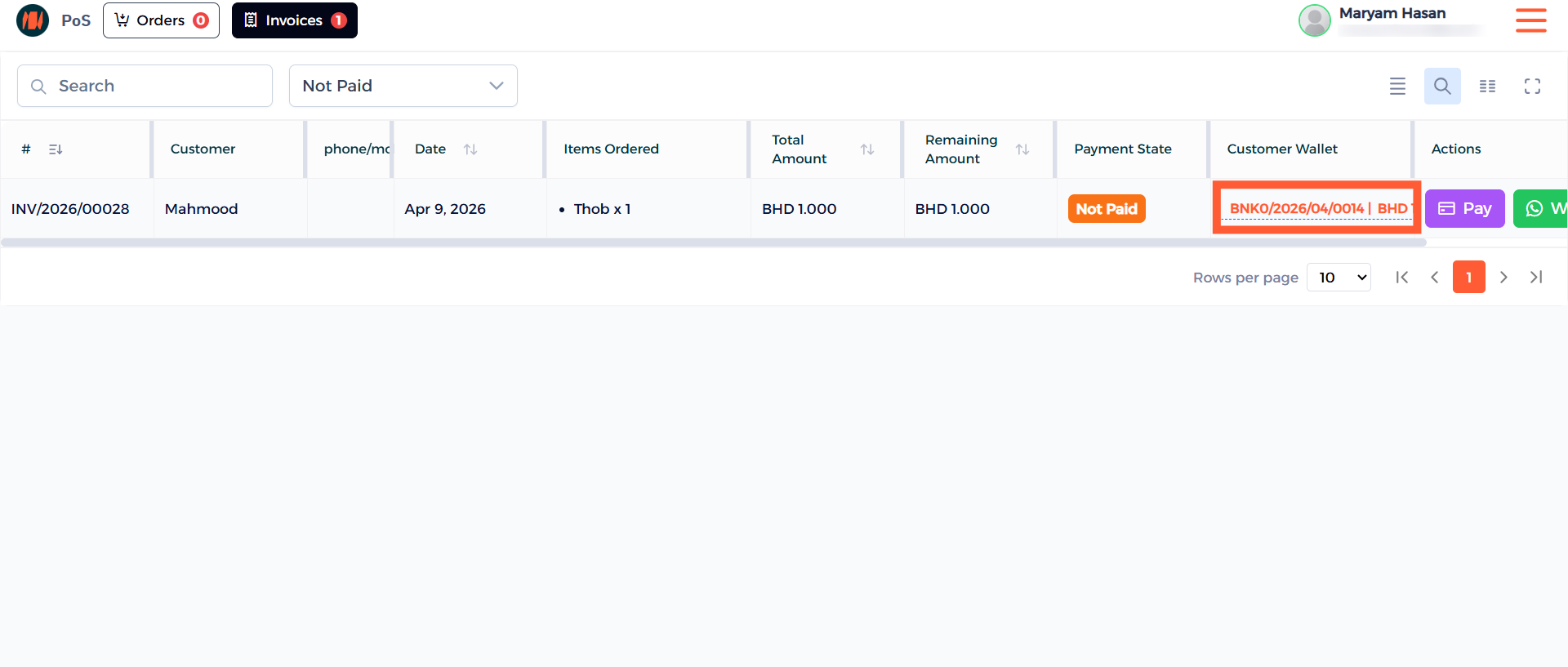The width and height of the screenshot is (1568, 667).
Task: Switch to column grid view icon
Action: click(x=1487, y=86)
